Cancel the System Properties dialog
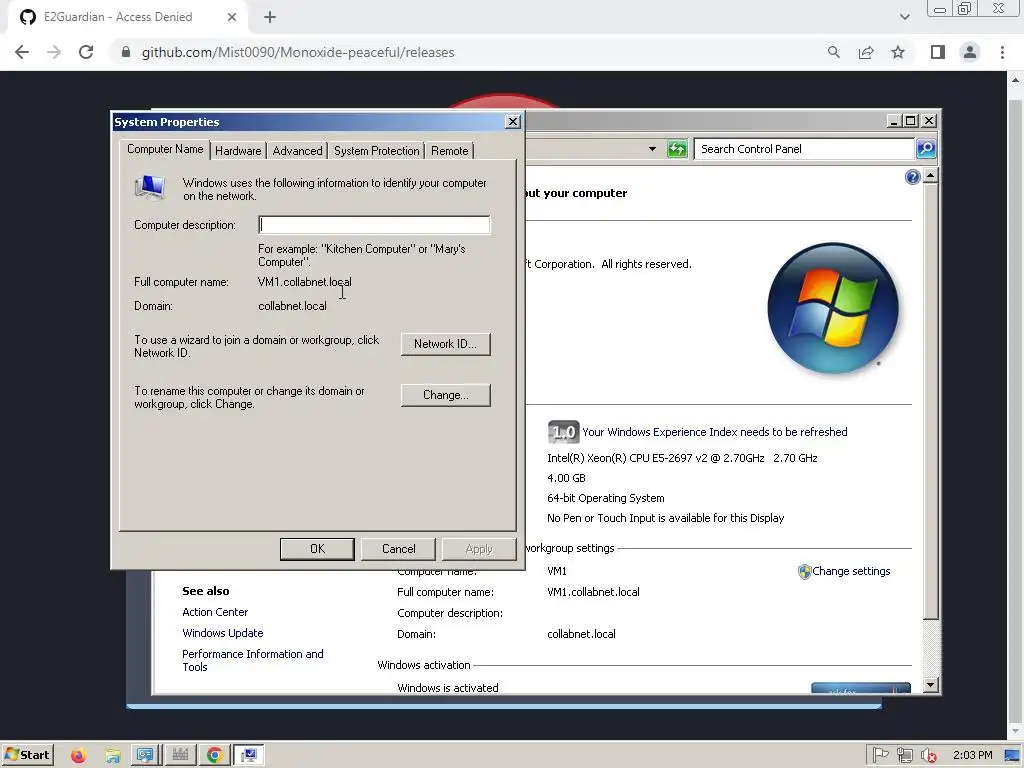This screenshot has width=1024, height=768. click(398, 549)
